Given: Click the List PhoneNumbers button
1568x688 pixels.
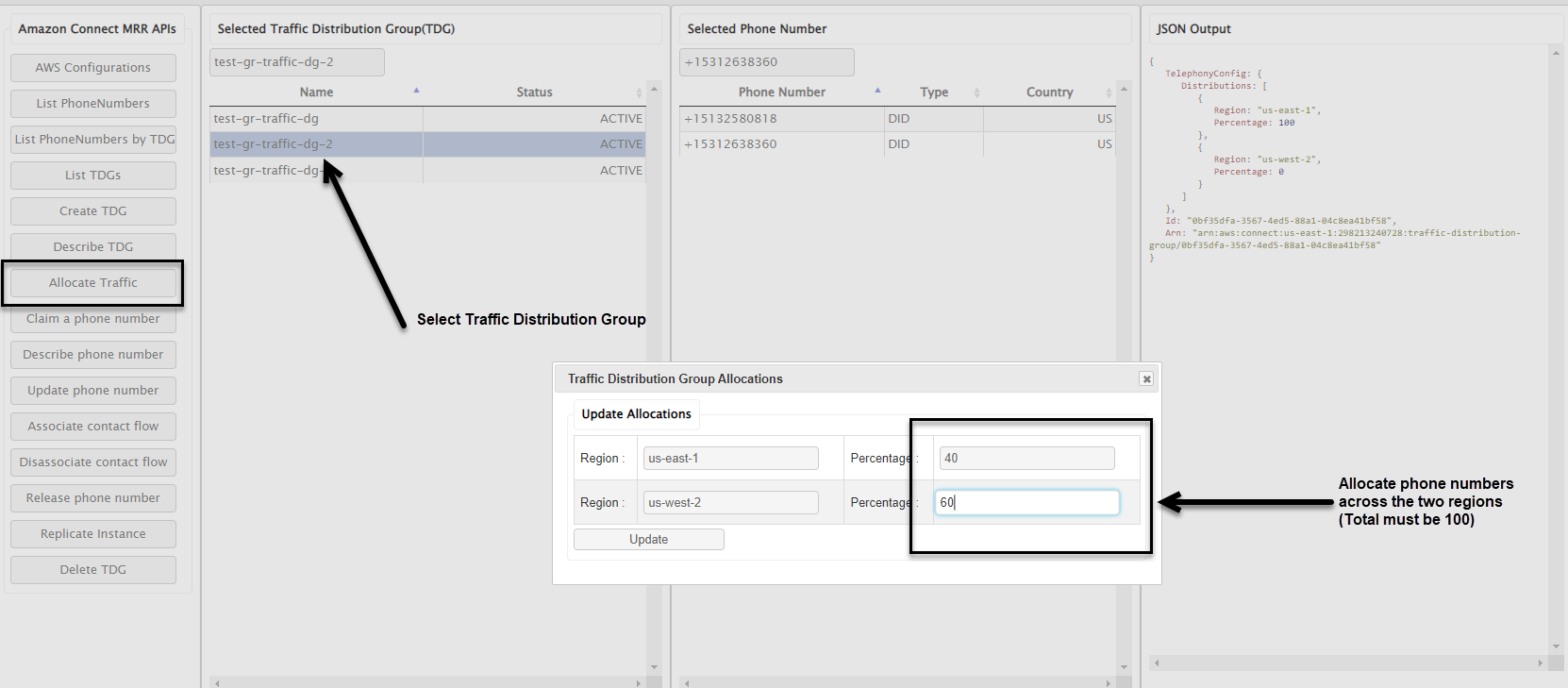Looking at the screenshot, I should (x=93, y=104).
